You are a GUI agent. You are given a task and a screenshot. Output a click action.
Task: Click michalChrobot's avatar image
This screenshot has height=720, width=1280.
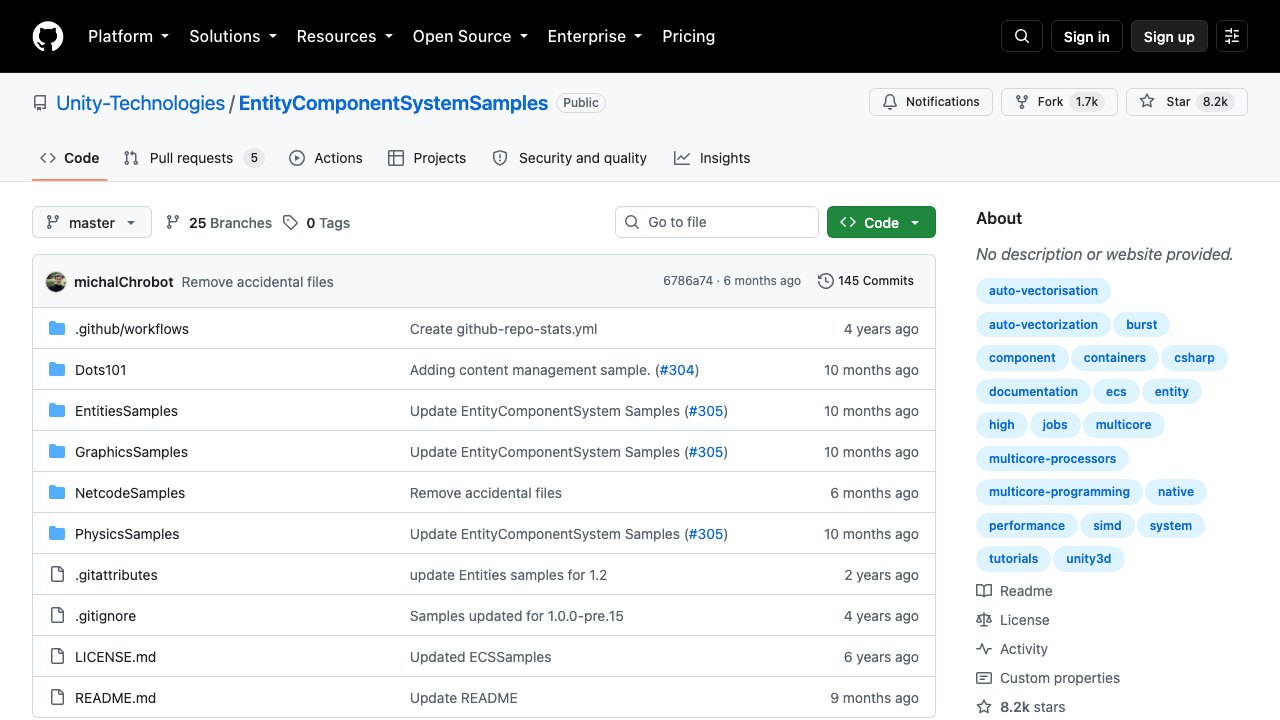click(56, 281)
